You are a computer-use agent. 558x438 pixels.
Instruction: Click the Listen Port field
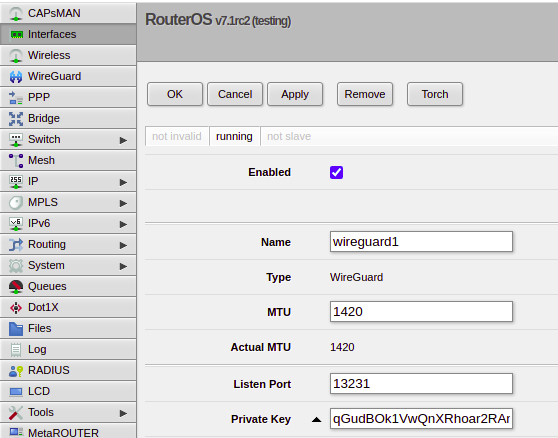pos(421,384)
